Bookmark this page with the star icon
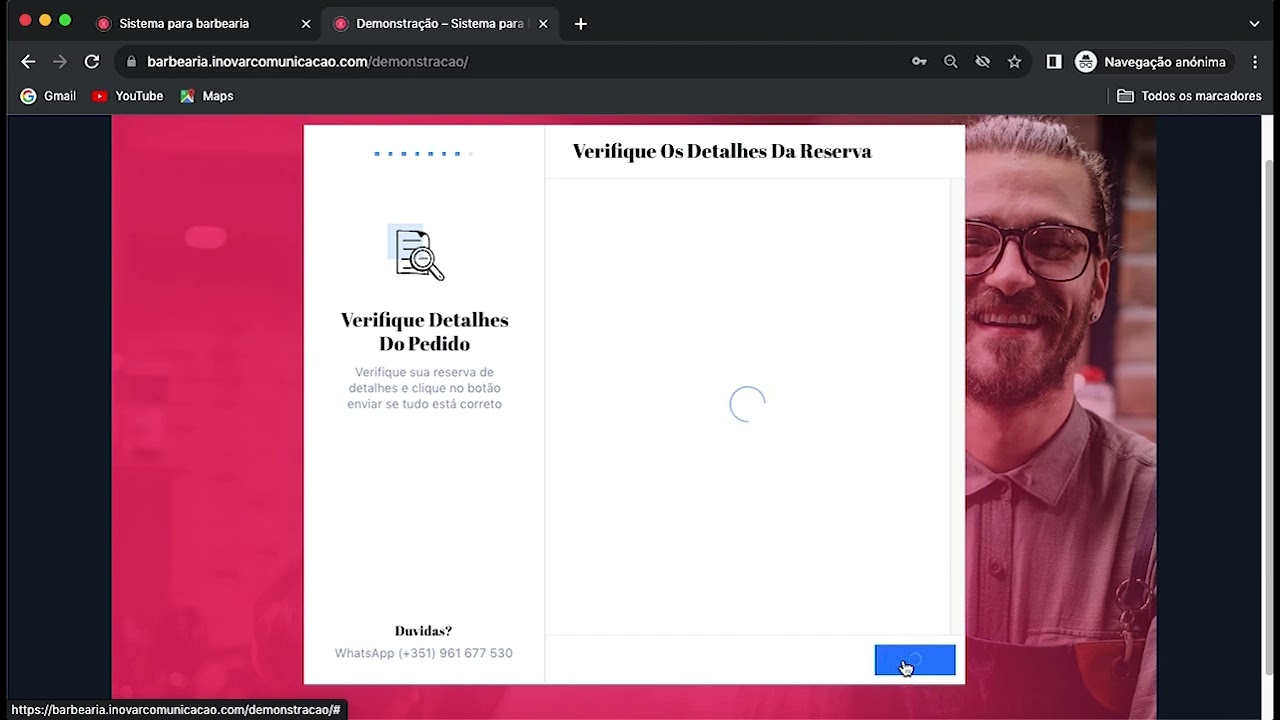Viewport: 1280px width, 720px height. [1015, 62]
